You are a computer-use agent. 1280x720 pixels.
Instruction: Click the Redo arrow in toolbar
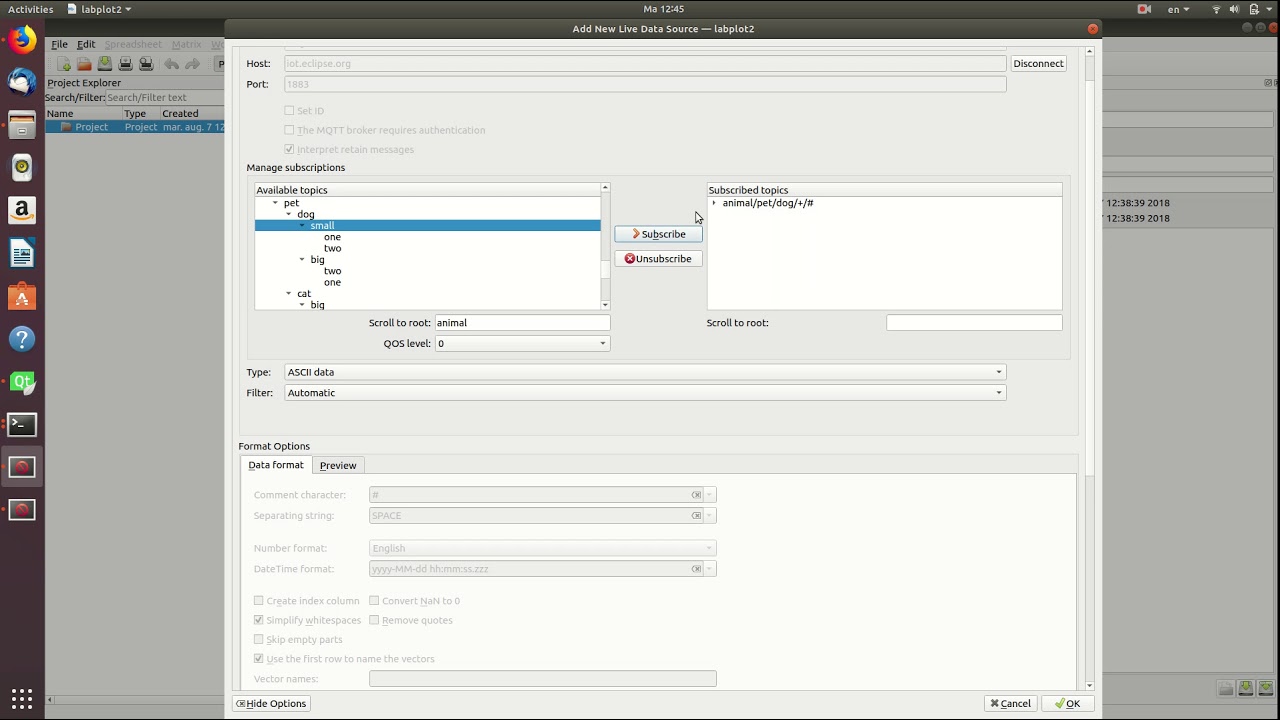point(192,64)
